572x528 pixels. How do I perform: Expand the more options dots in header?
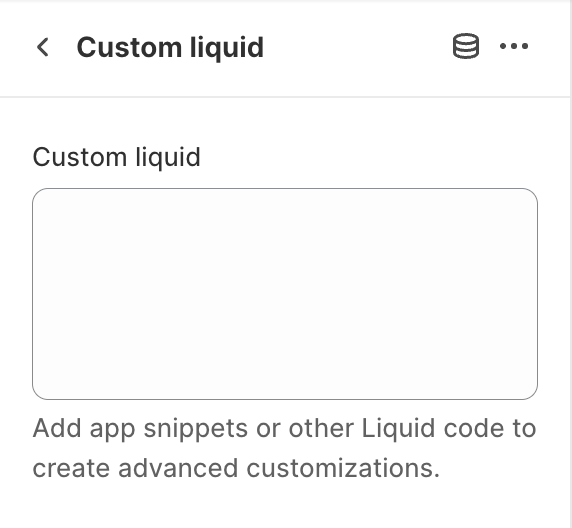514,46
